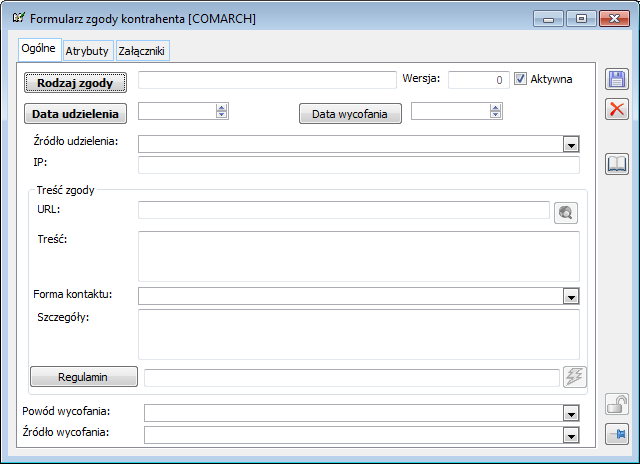Viewport: 640px width, 464px height.
Task: Minimize the Formularz zgody kontrahenta window
Action: click(x=548, y=19)
